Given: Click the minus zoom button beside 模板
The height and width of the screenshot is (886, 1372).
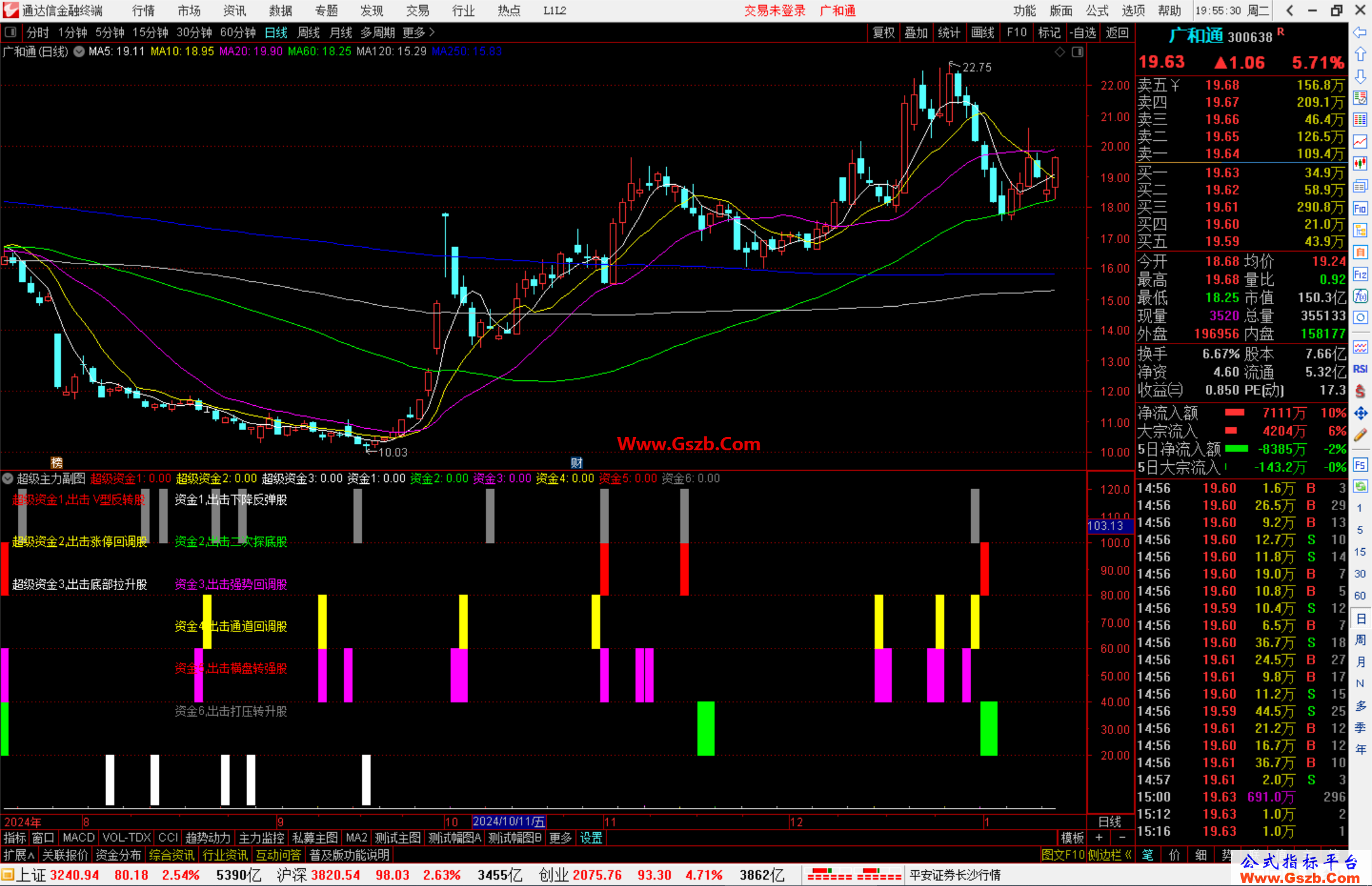Looking at the screenshot, I should [1122, 838].
